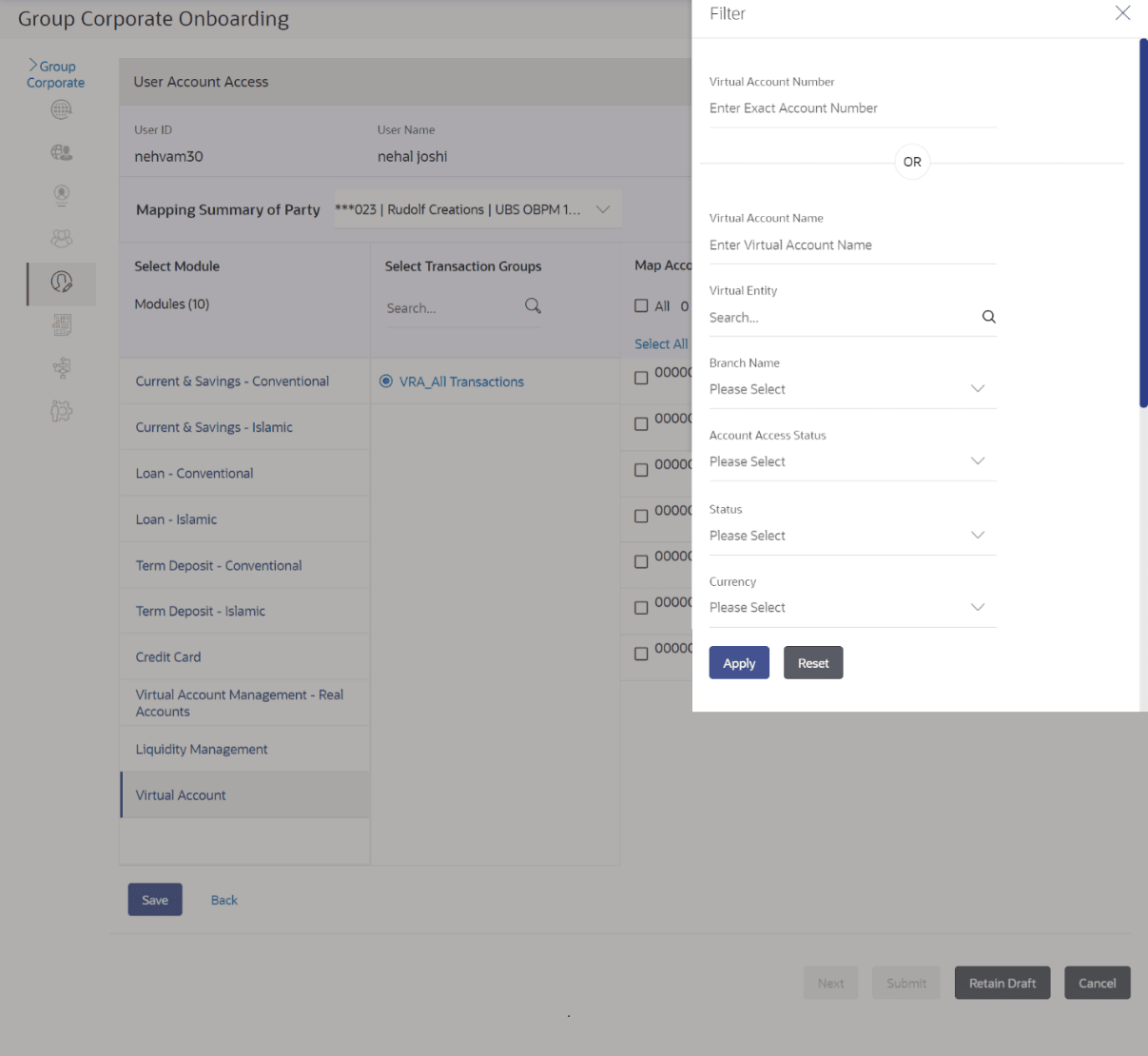This screenshot has height=1056, width=1148.
Task: Tick the "All" accounts checkbox
Action: coord(641,306)
